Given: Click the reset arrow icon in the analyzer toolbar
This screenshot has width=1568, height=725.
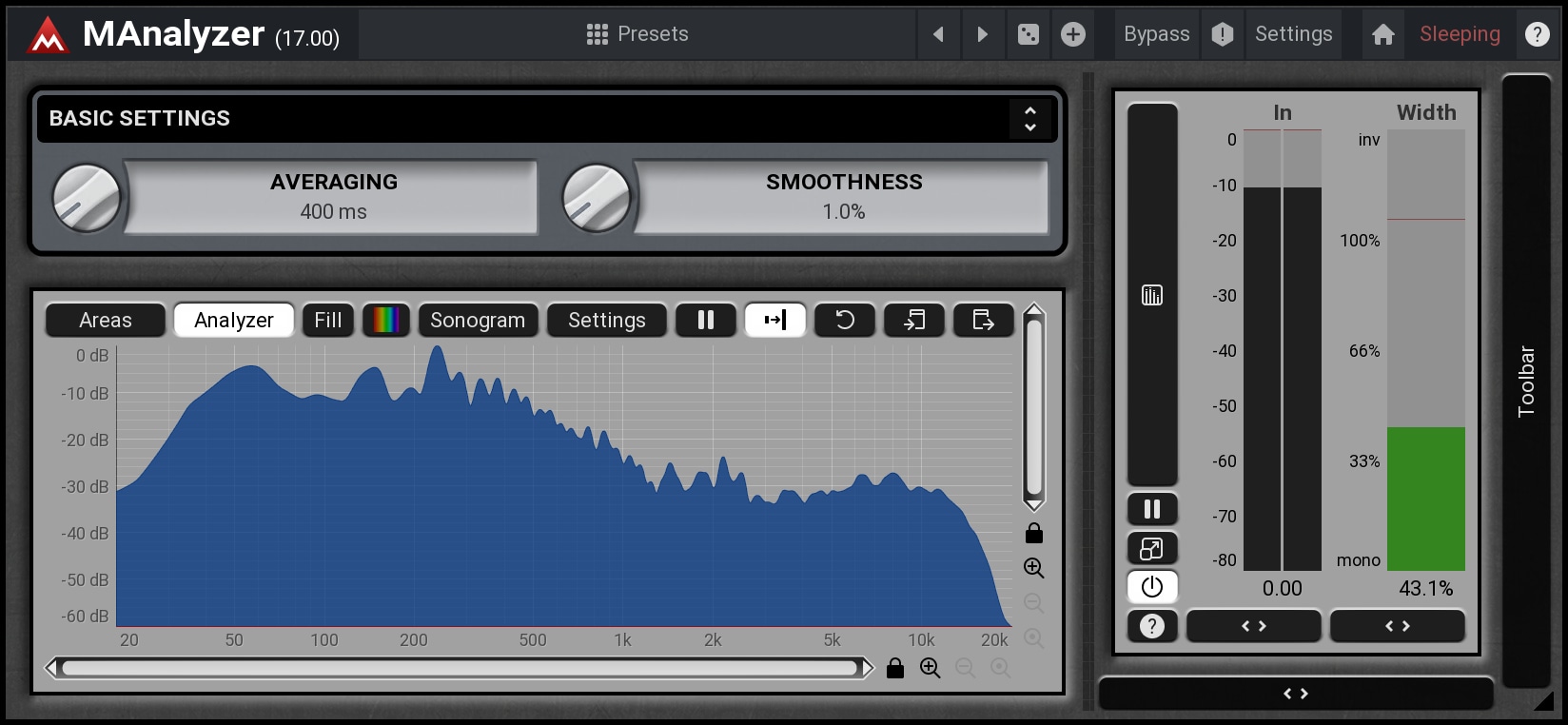Looking at the screenshot, I should (844, 320).
